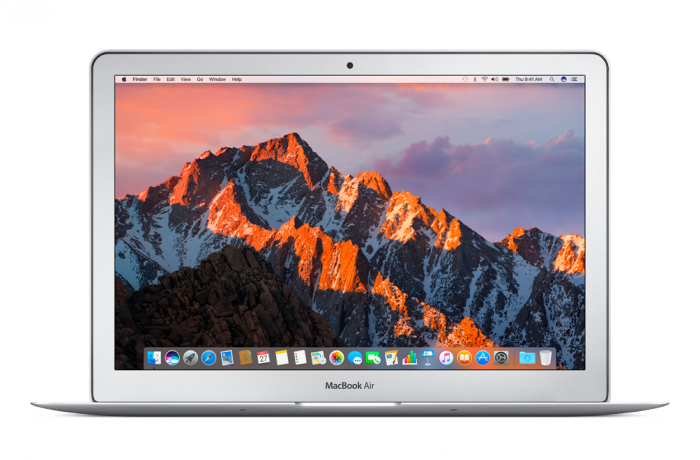The height and width of the screenshot is (460, 700).
Task: Launch Photos colorful flower icon
Action: pos(337,358)
